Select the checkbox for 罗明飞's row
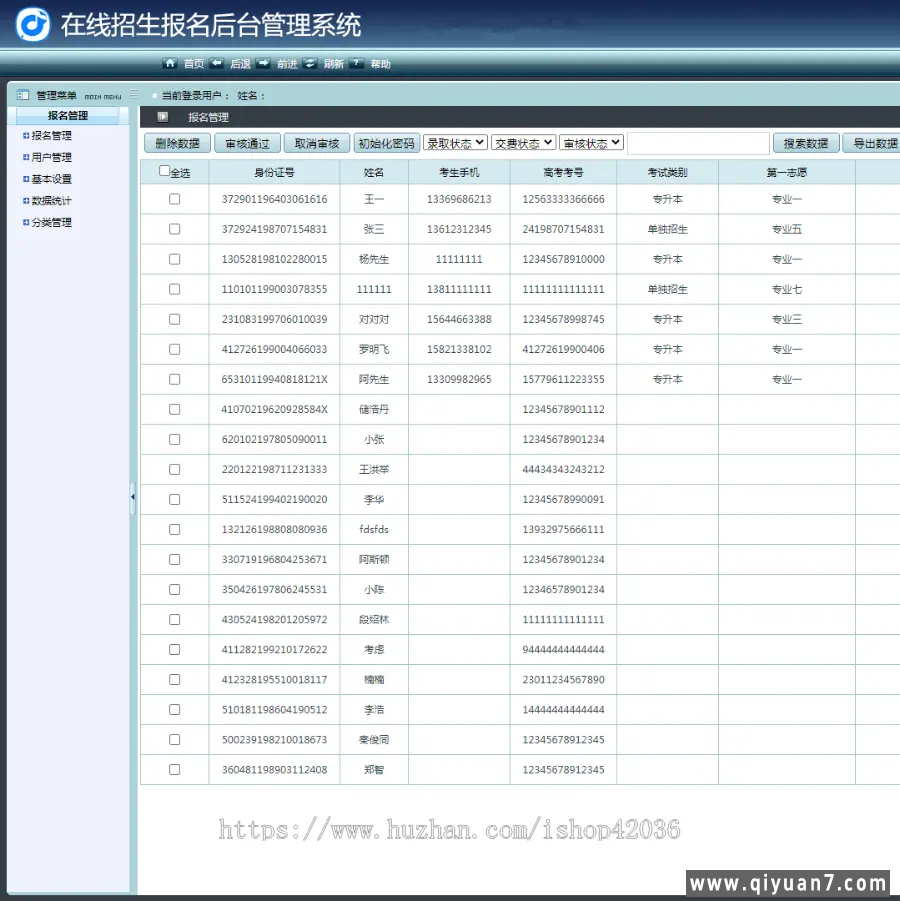Screen dimensions: 900x901 (x=174, y=349)
